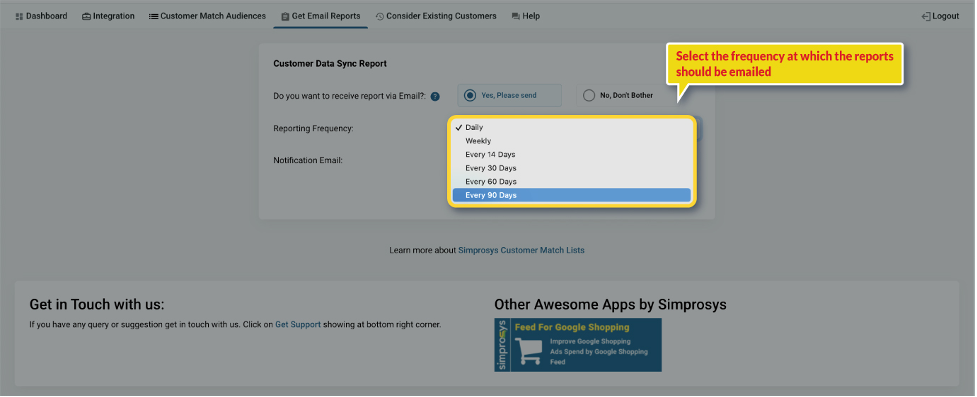Click the Integration briefcase icon
The height and width of the screenshot is (397, 977).
(86, 16)
